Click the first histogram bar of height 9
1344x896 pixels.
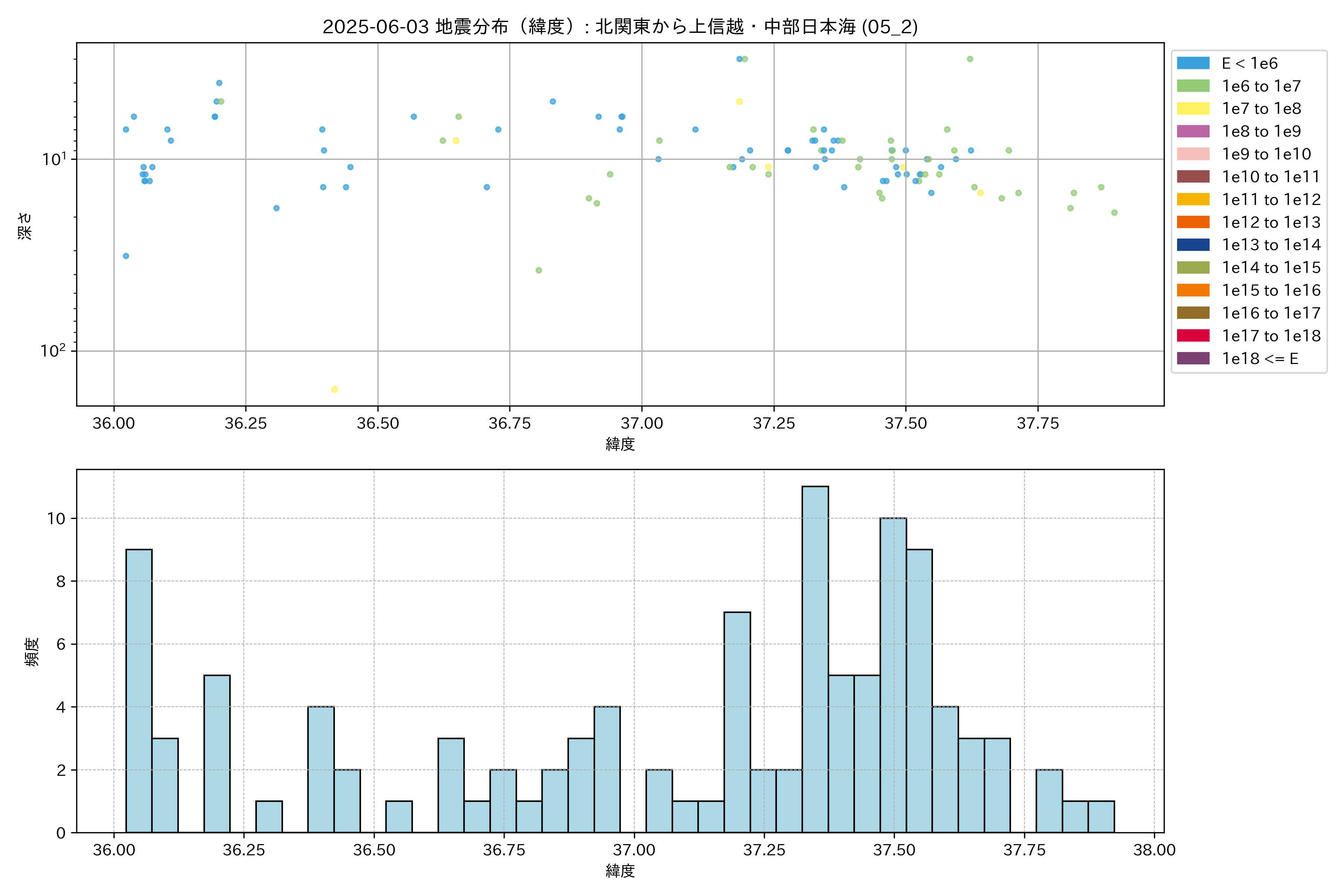pyautogui.click(x=139, y=691)
